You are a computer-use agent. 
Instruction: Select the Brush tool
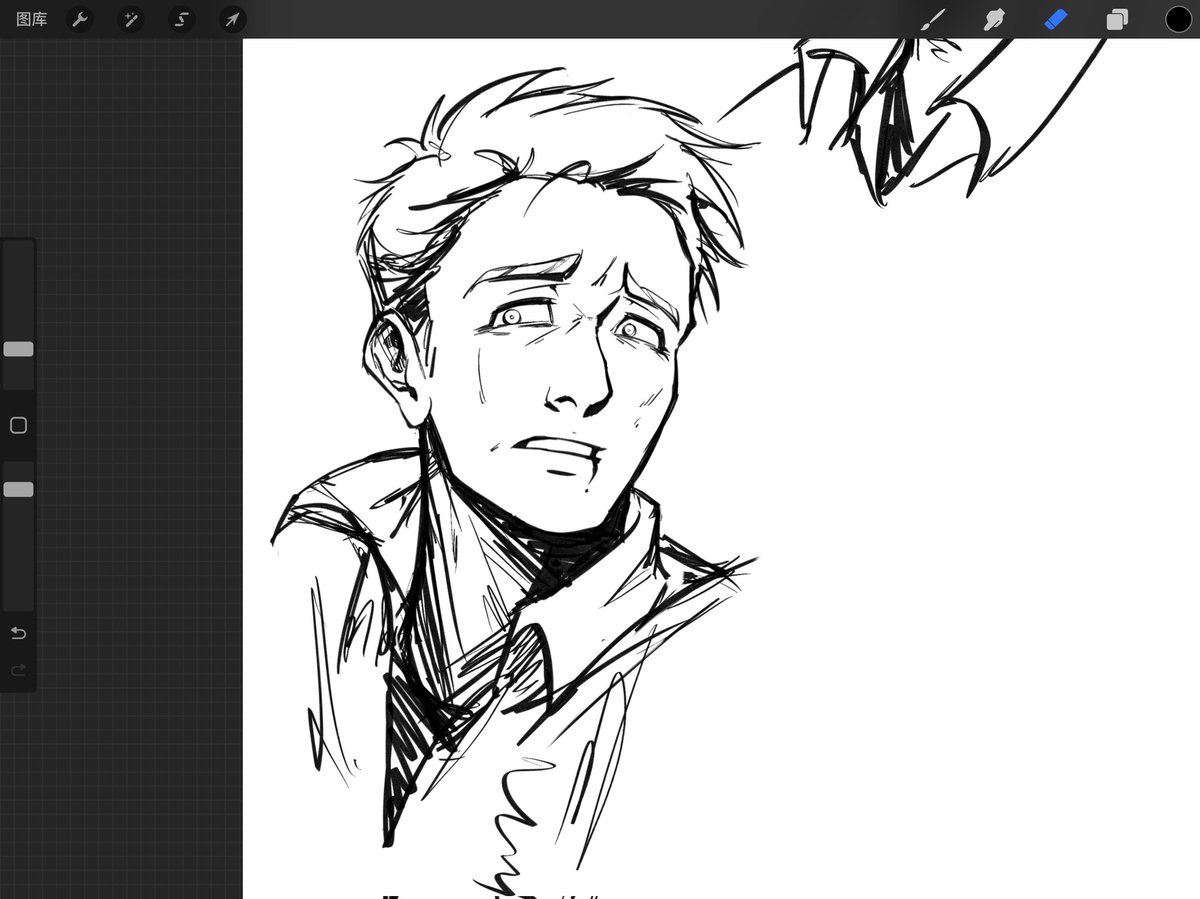tap(932, 19)
